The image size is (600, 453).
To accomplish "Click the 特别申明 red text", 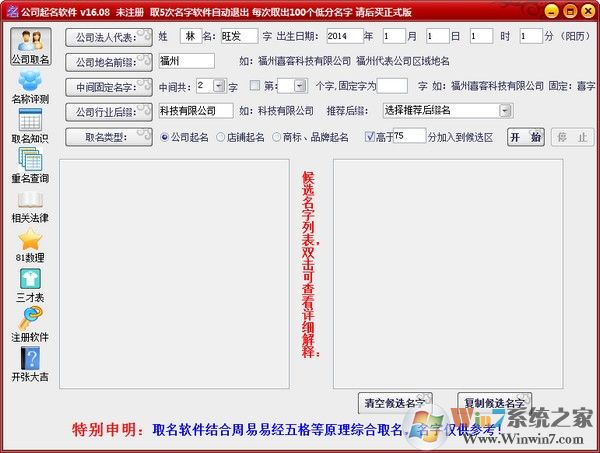I will click(108, 429).
